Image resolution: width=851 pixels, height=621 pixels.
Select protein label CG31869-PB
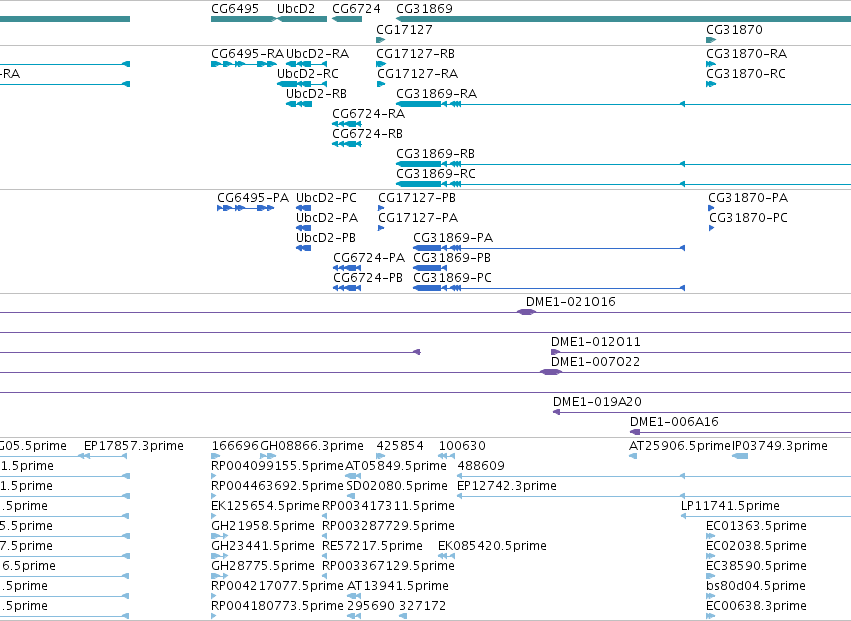pos(452,258)
